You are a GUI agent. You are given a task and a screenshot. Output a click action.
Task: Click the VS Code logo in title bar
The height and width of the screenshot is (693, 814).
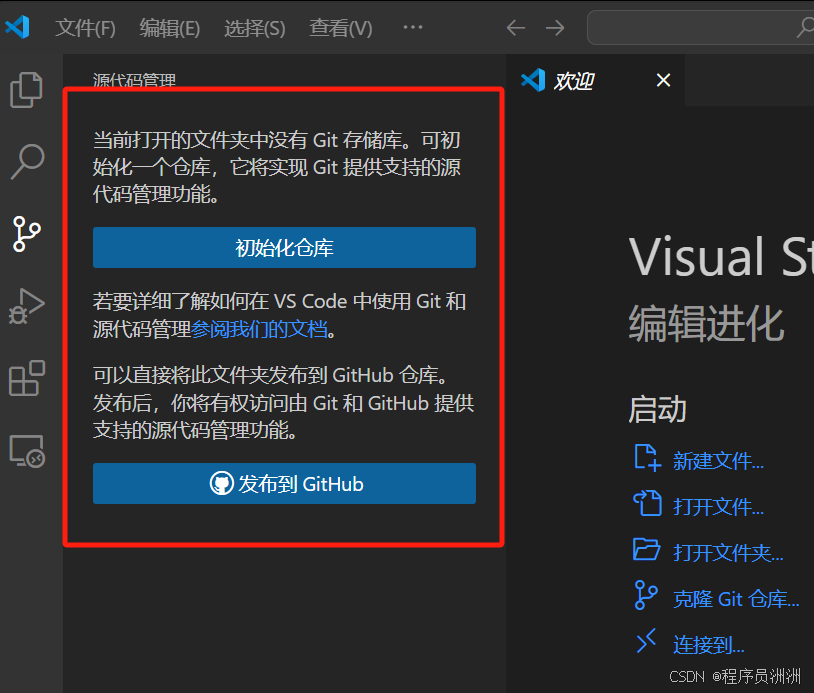(18, 27)
